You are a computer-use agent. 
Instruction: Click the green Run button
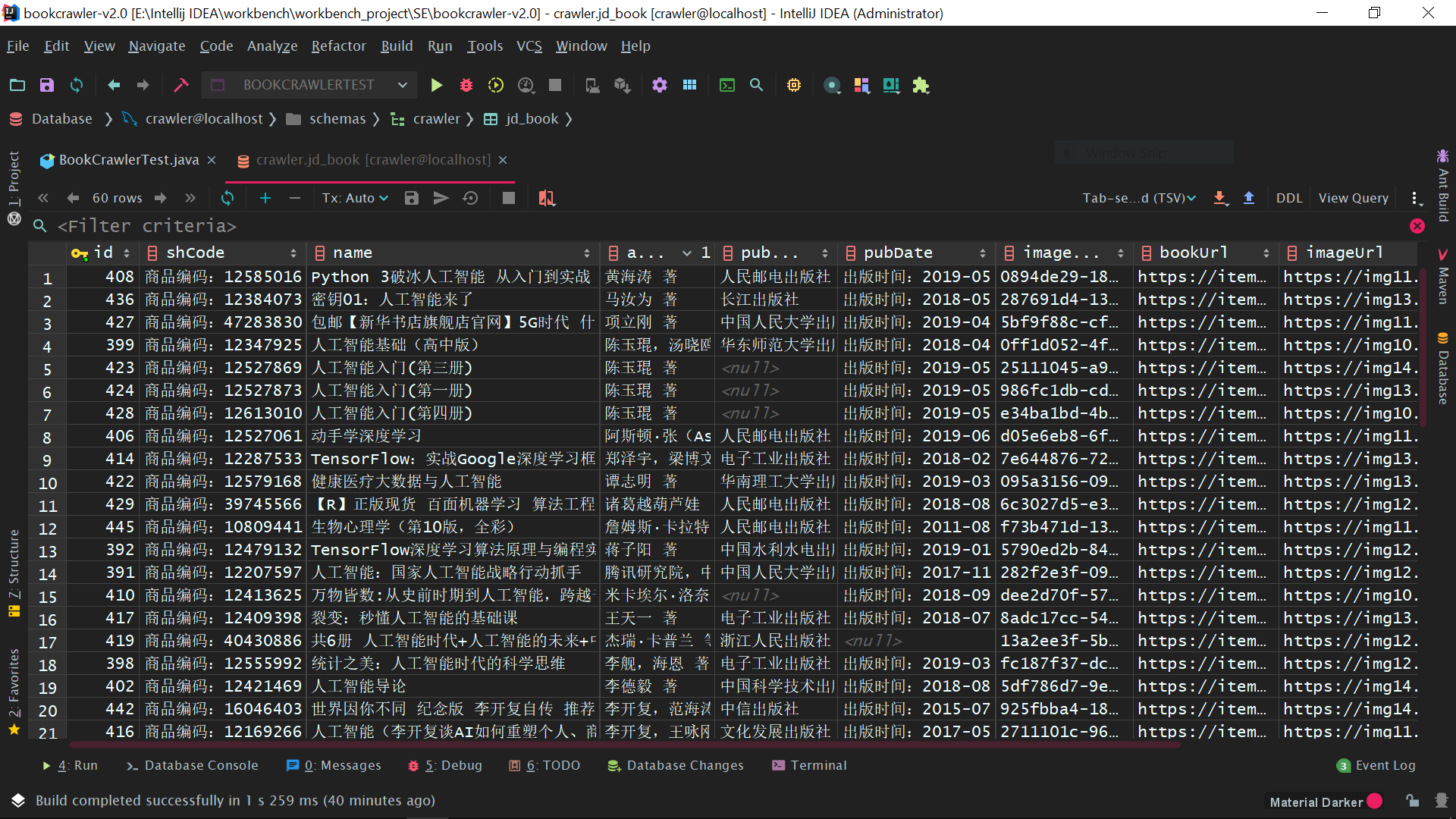[436, 85]
